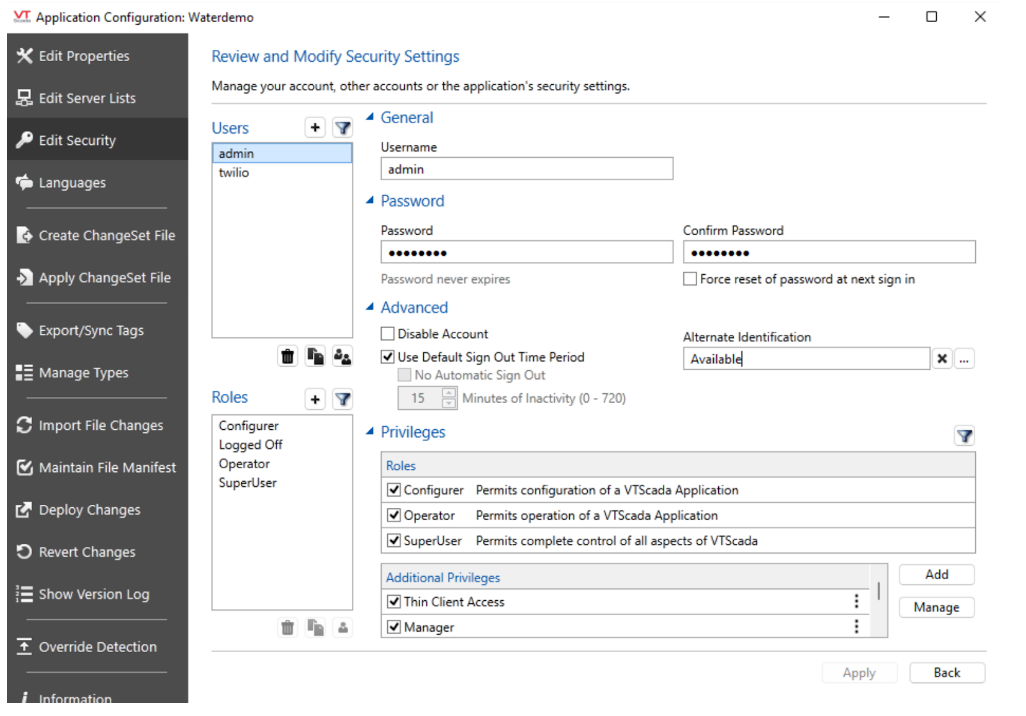The image size is (1026, 716).
Task: Uncheck the SuperUser role privilege
Action: click(x=393, y=541)
